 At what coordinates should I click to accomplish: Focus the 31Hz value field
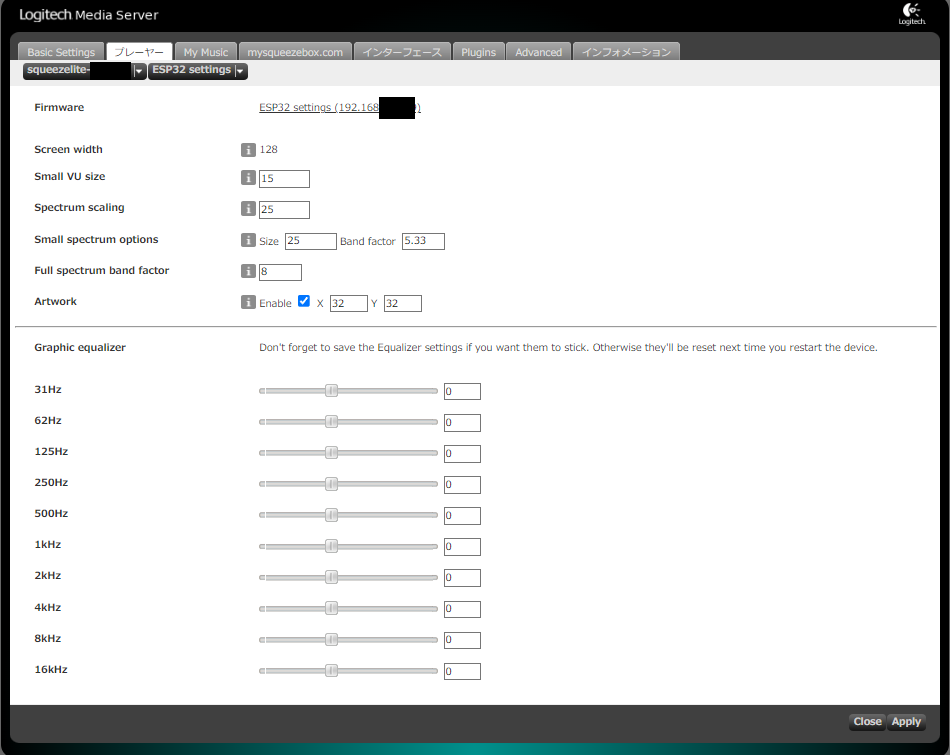coord(462,391)
